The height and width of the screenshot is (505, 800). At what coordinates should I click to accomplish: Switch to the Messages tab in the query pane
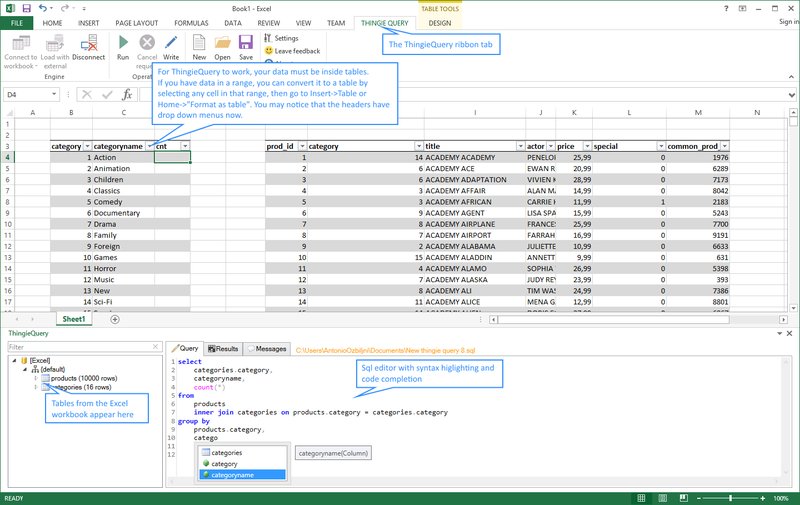pyautogui.click(x=267, y=349)
